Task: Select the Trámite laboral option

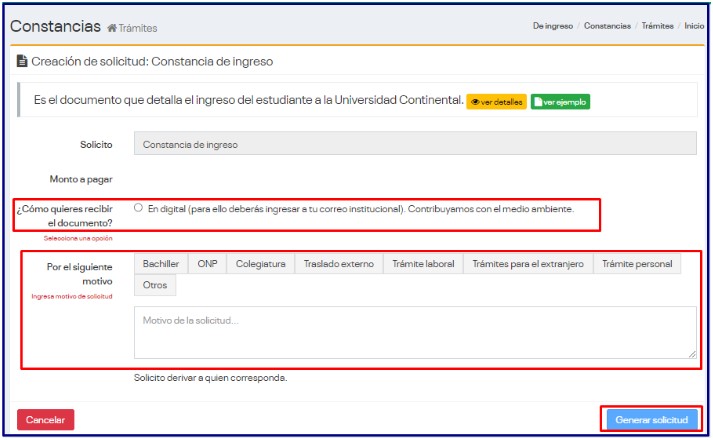Action: point(423,264)
